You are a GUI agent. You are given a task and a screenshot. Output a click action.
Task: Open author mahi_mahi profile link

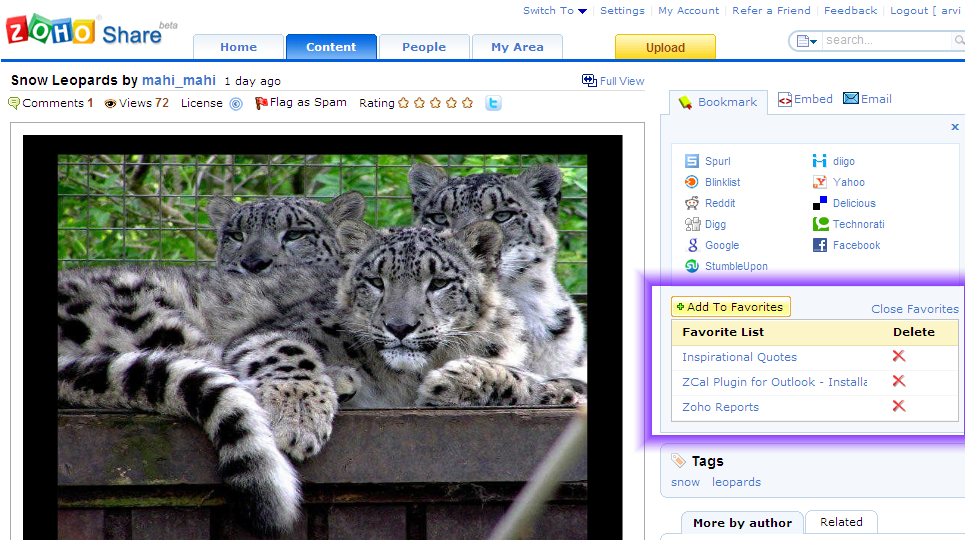click(179, 81)
